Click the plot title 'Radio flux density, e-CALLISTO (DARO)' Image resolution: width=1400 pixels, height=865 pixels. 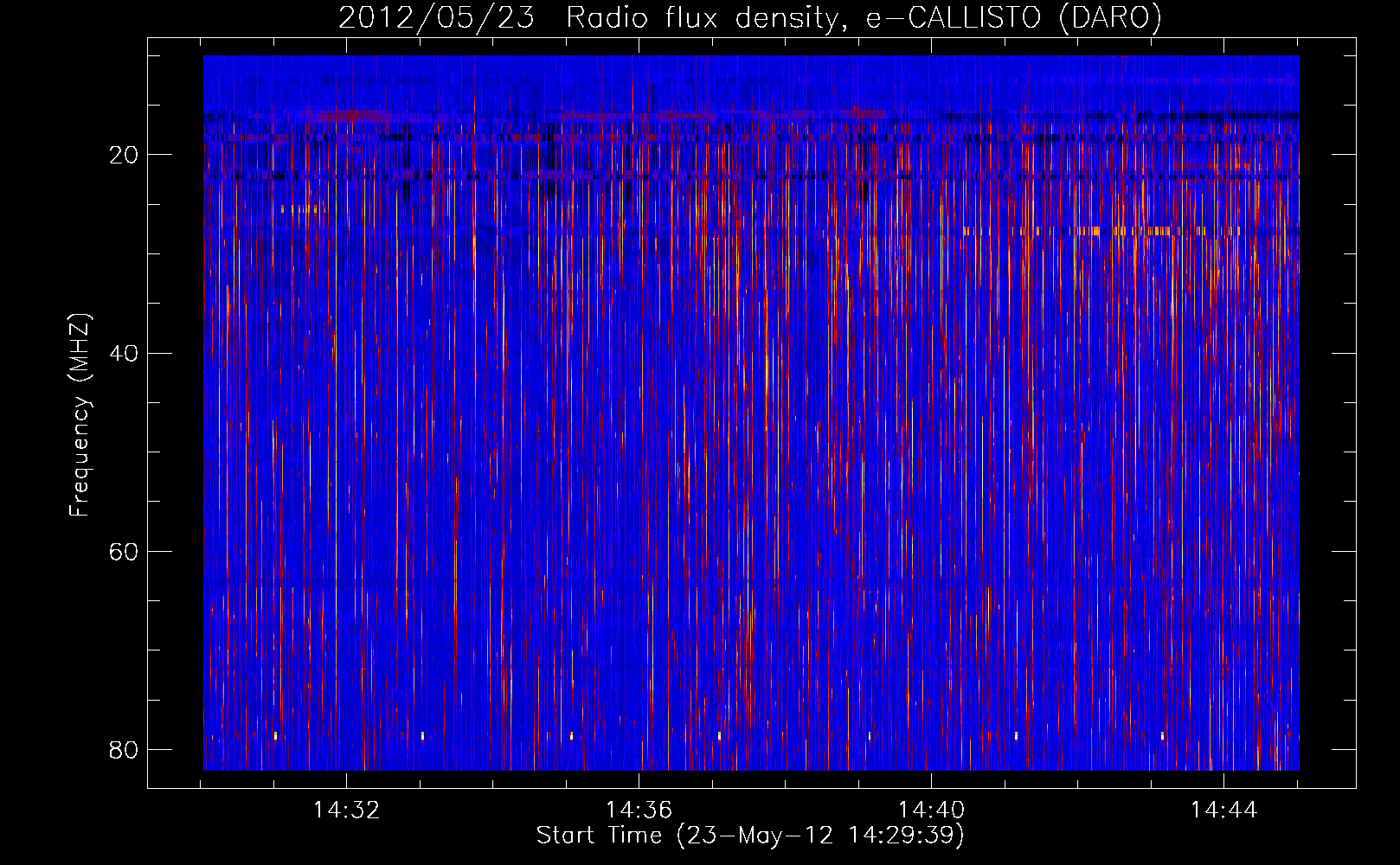864,18
